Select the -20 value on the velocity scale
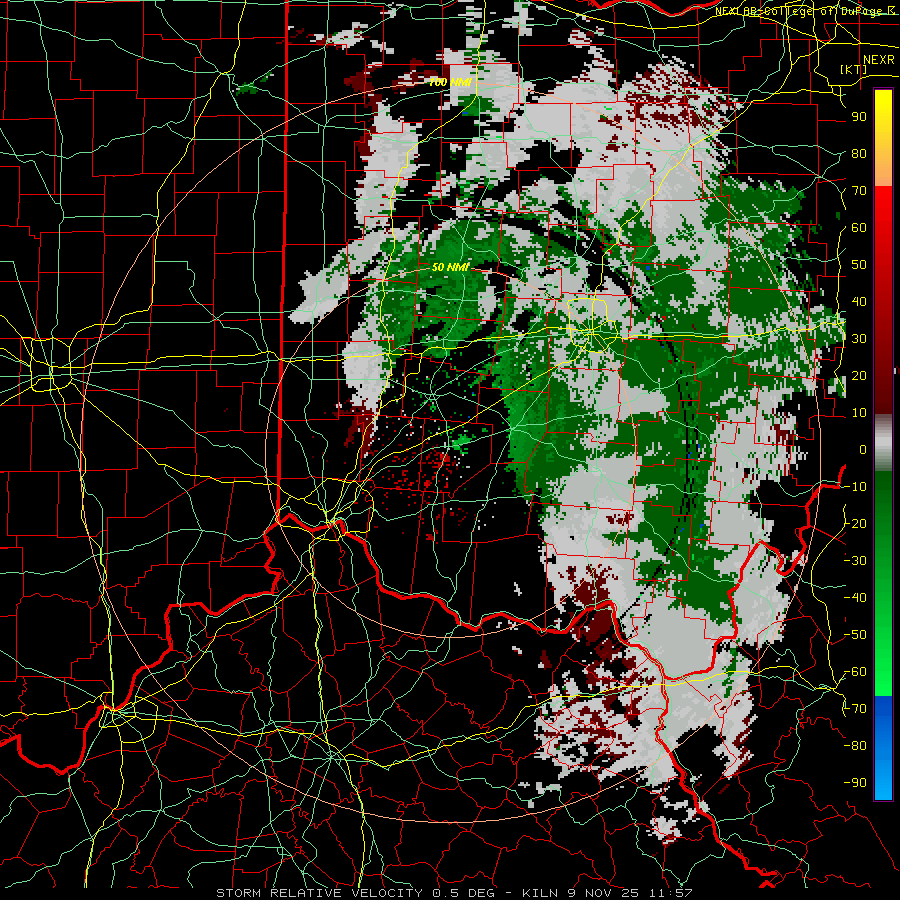This screenshot has width=900, height=900. point(855,523)
